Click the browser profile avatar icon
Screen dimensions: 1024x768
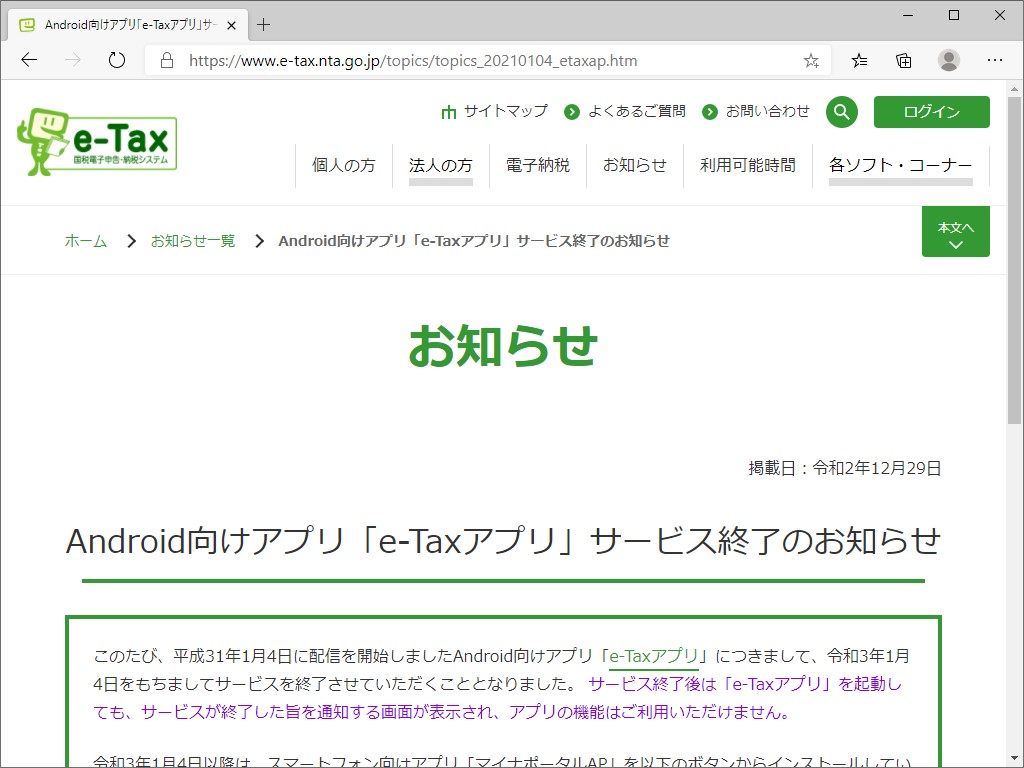[x=948, y=60]
